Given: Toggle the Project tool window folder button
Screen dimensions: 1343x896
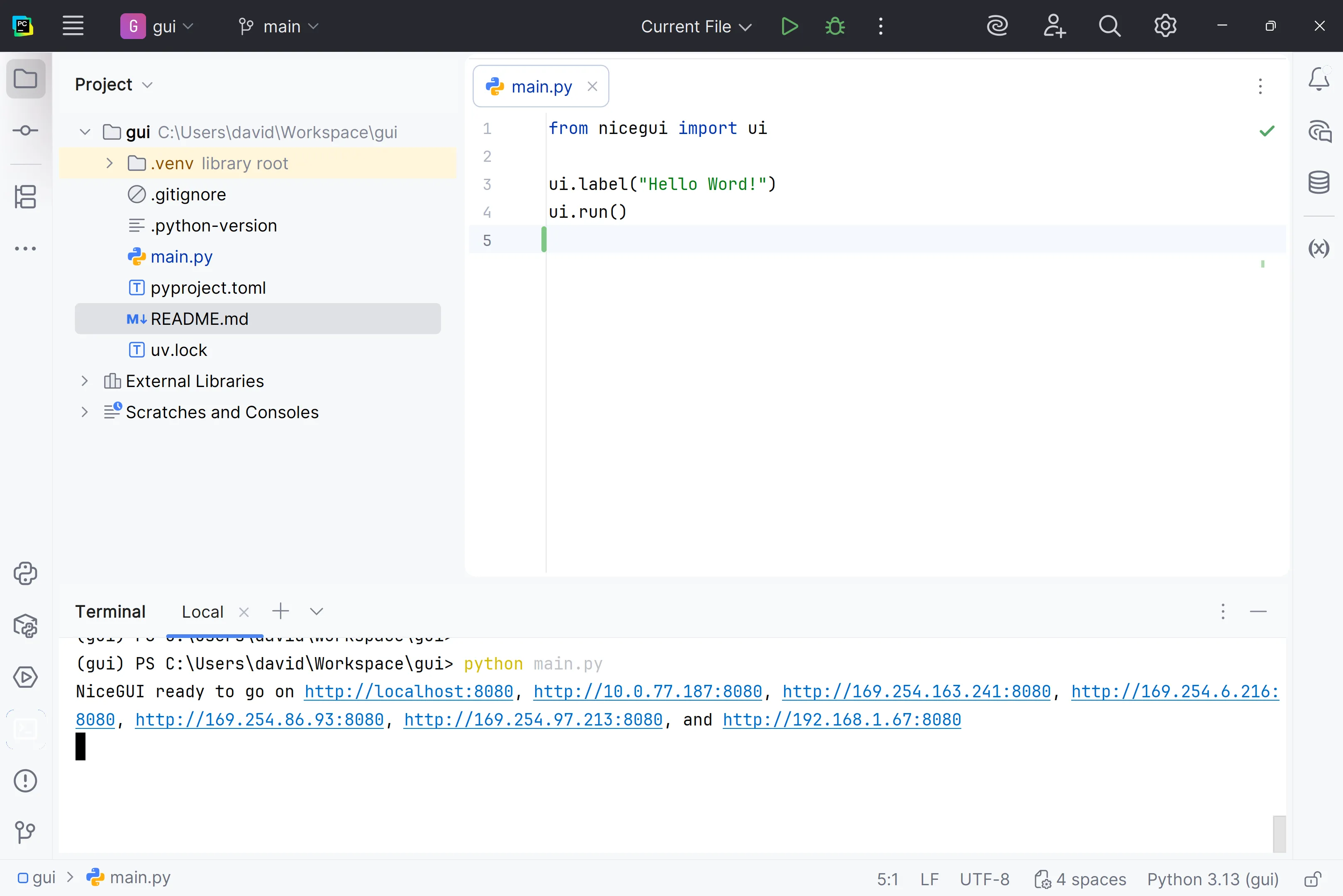Looking at the screenshot, I should 26,79.
